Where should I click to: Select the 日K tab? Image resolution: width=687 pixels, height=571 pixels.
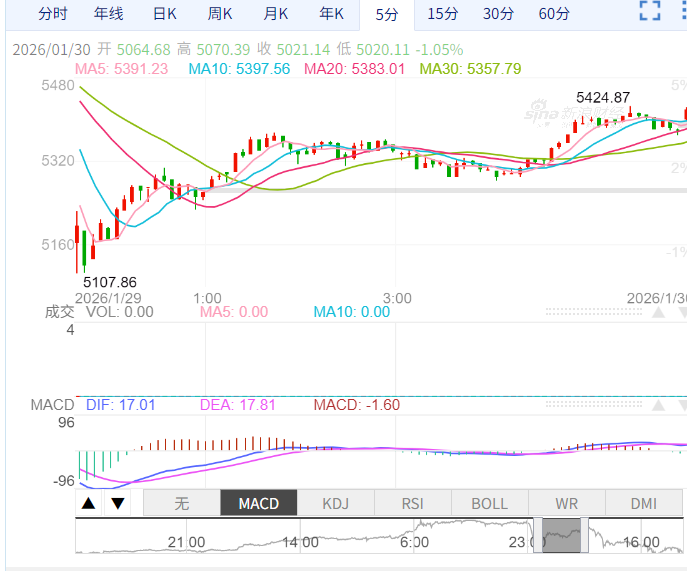coord(165,14)
